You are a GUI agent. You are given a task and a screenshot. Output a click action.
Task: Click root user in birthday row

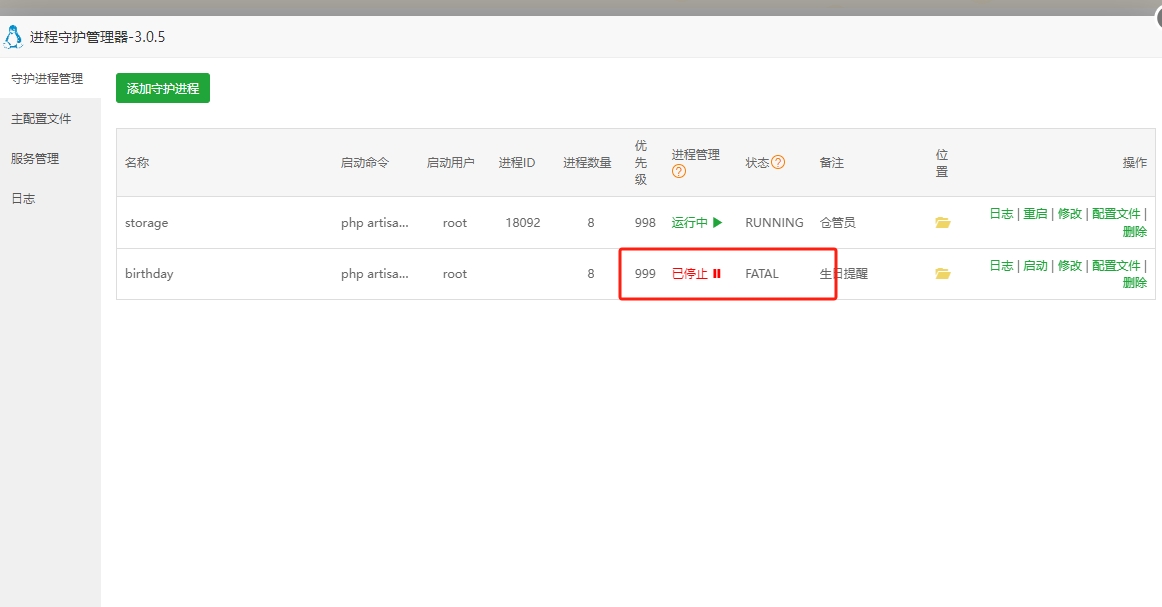455,273
